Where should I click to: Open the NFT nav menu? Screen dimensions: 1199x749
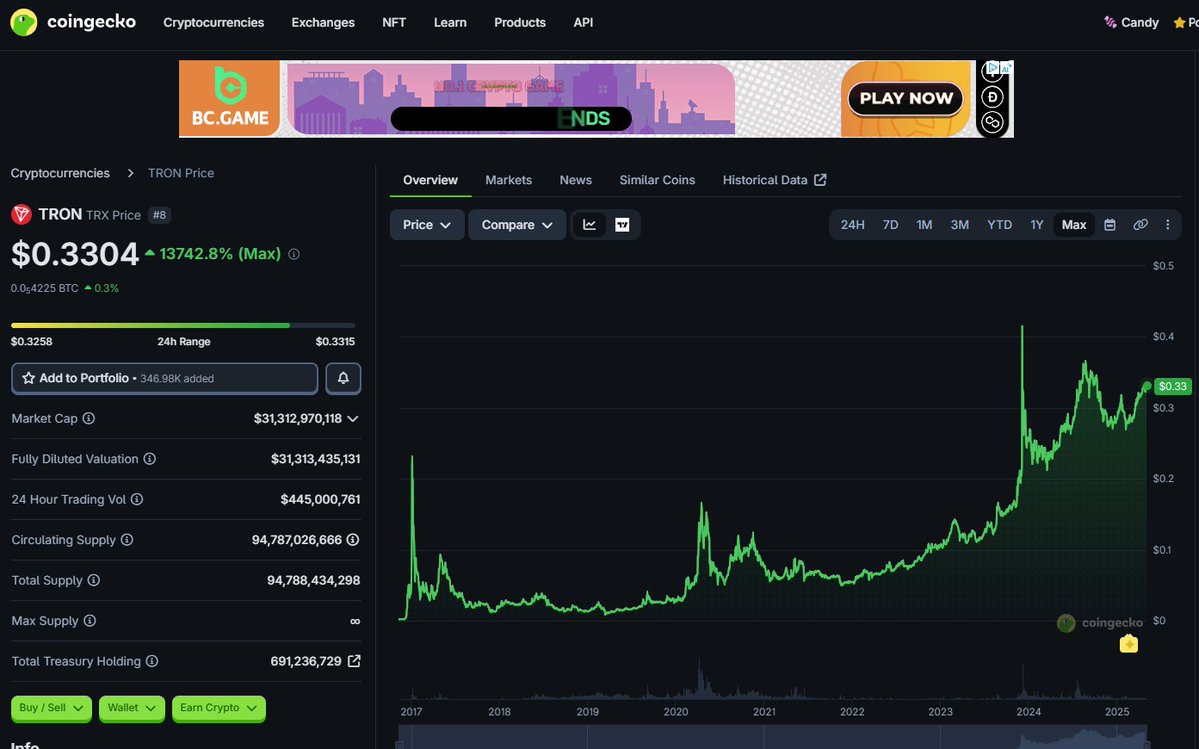(x=394, y=22)
